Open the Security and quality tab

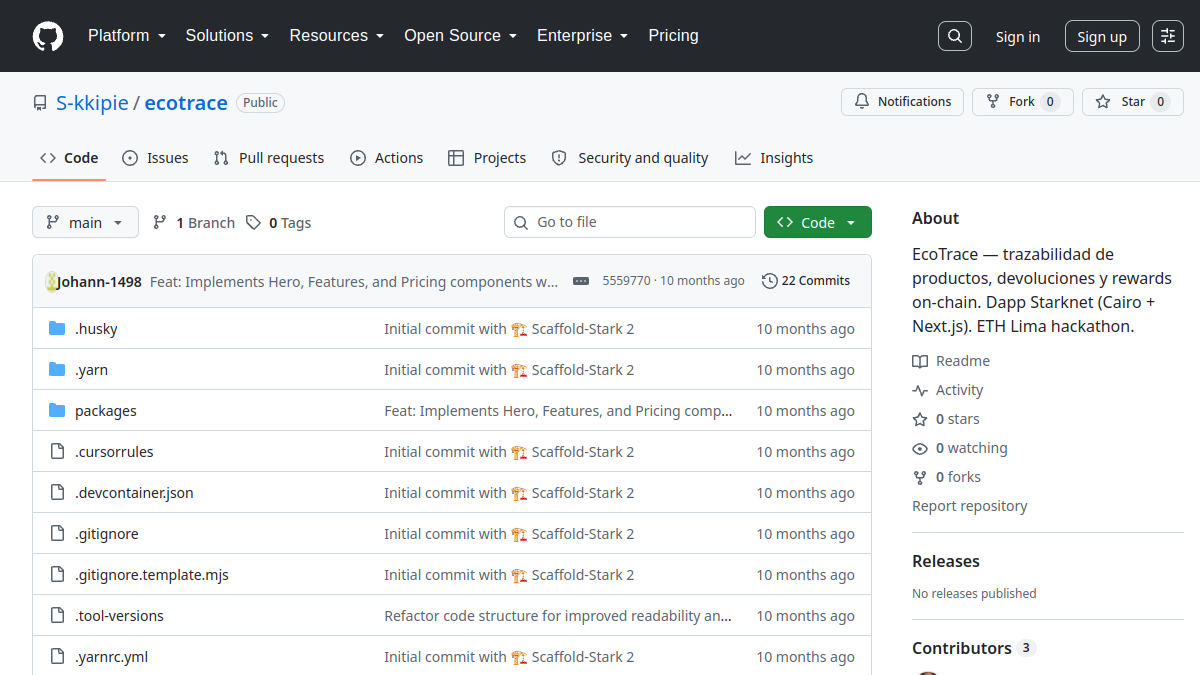point(630,158)
